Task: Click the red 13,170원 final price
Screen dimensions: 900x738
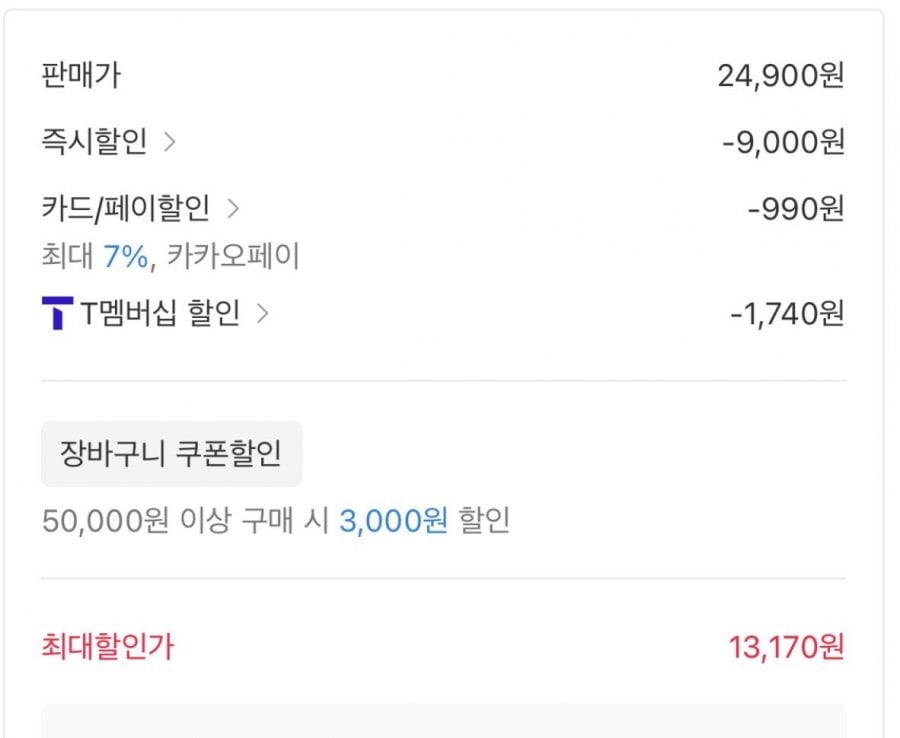Action: 786,647
